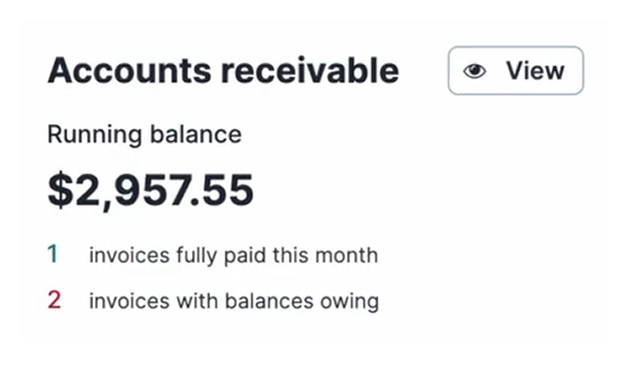
Task: Click "balances" in the owing invoices line
Action: pos(269,301)
